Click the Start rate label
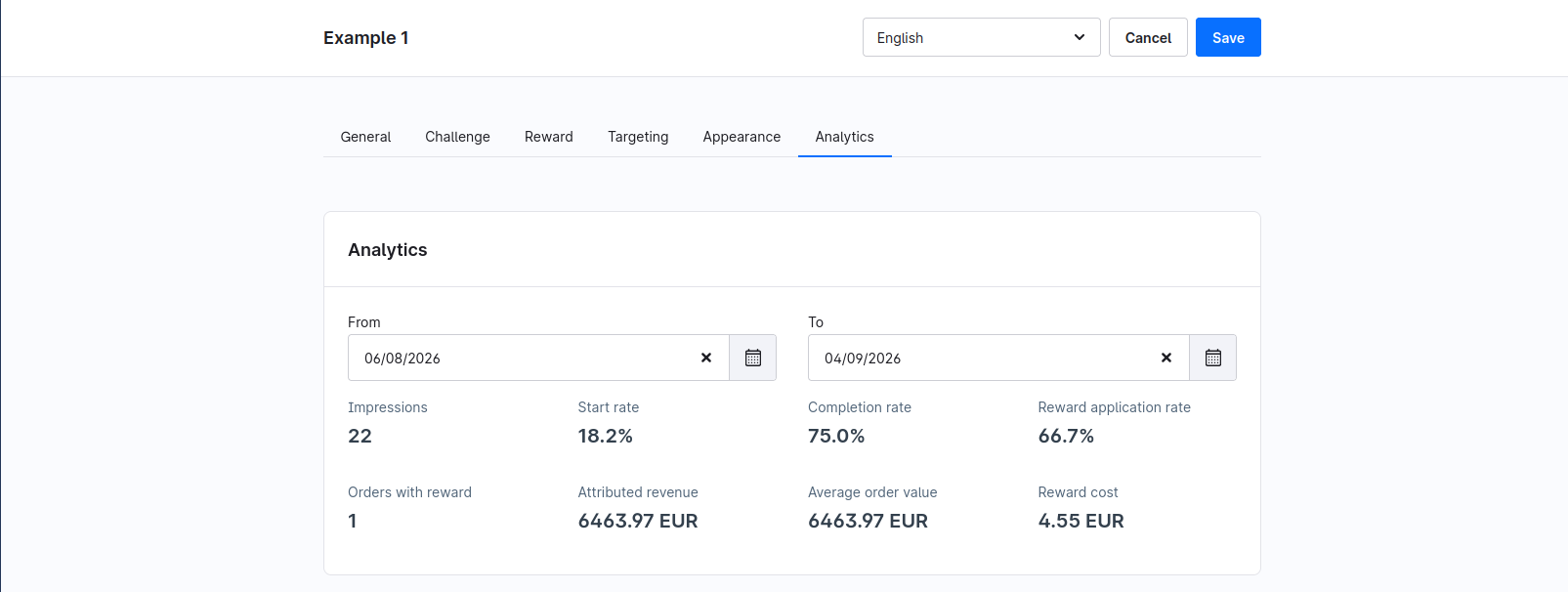Image resolution: width=1568 pixels, height=592 pixels. click(x=609, y=407)
